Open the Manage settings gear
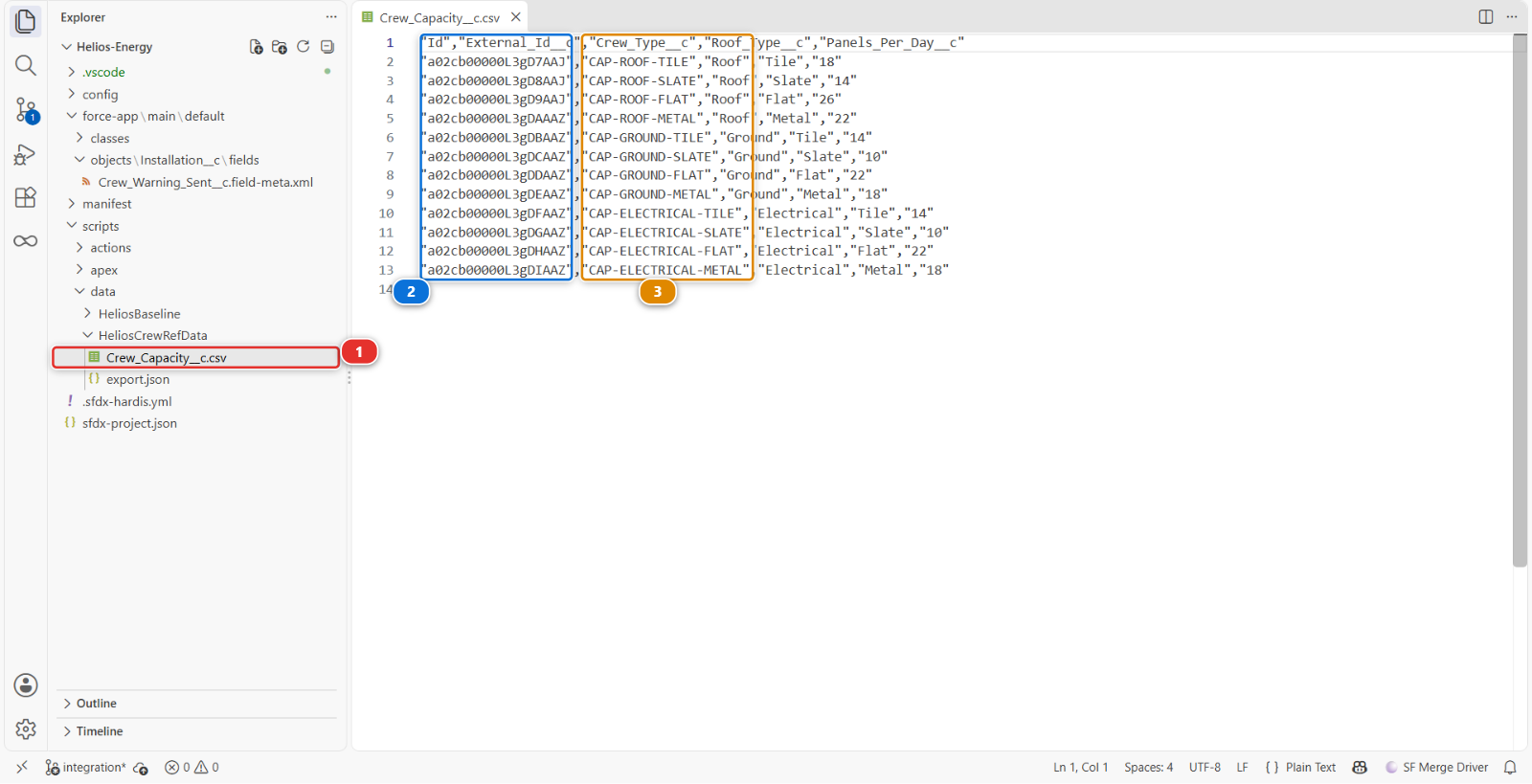This screenshot has height=784, width=1532. pyautogui.click(x=26, y=729)
